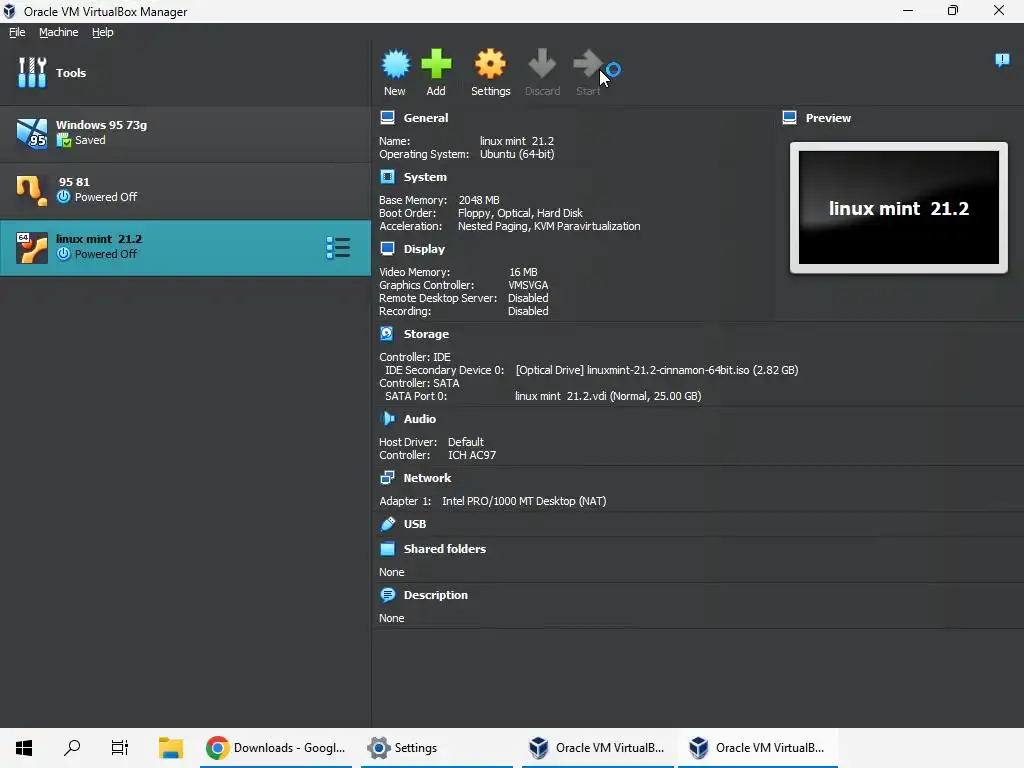Viewport: 1024px width, 768px height.
Task: Click the USB section plug icon
Action: pos(387,524)
